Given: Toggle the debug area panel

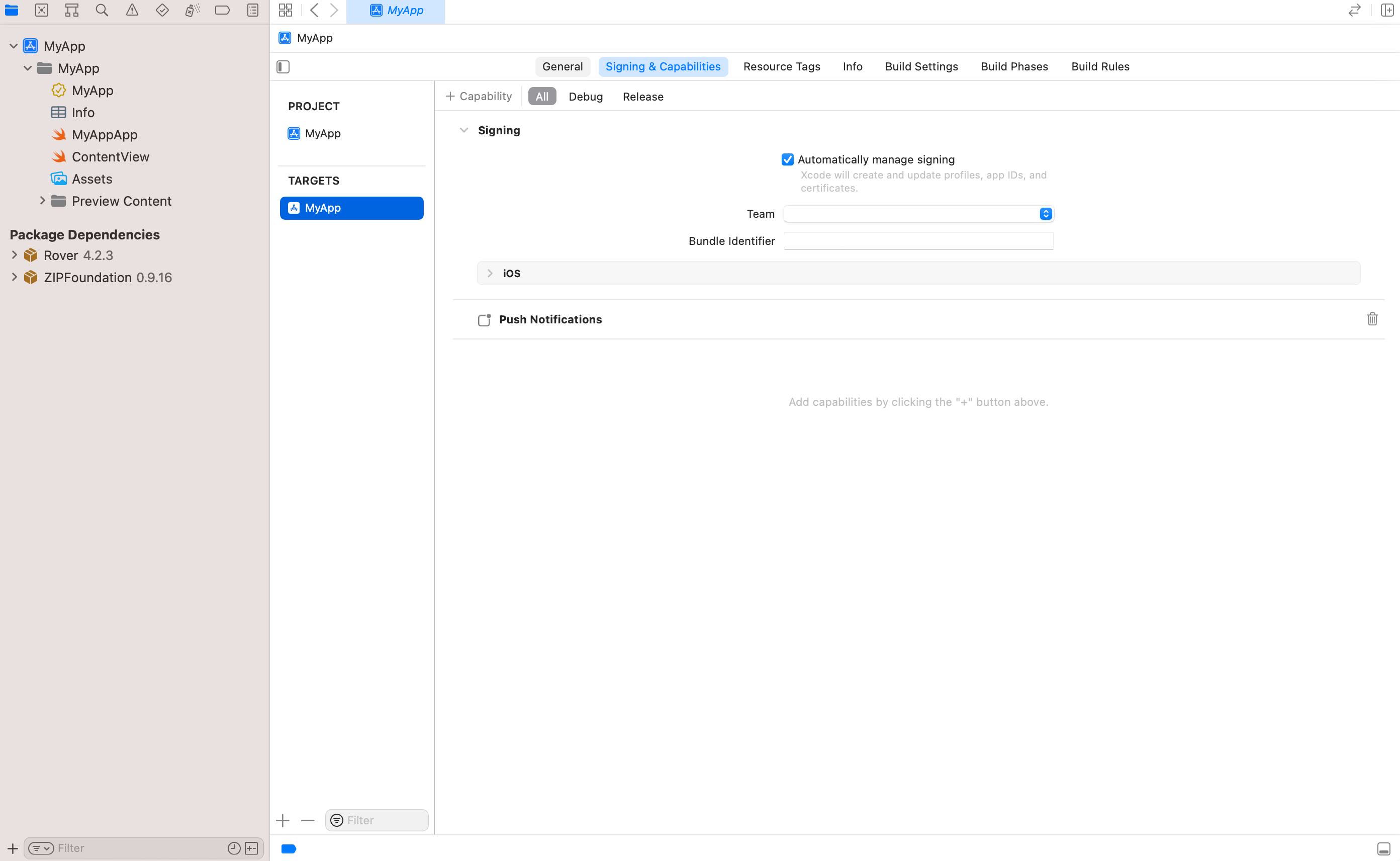Looking at the screenshot, I should click(1383, 849).
